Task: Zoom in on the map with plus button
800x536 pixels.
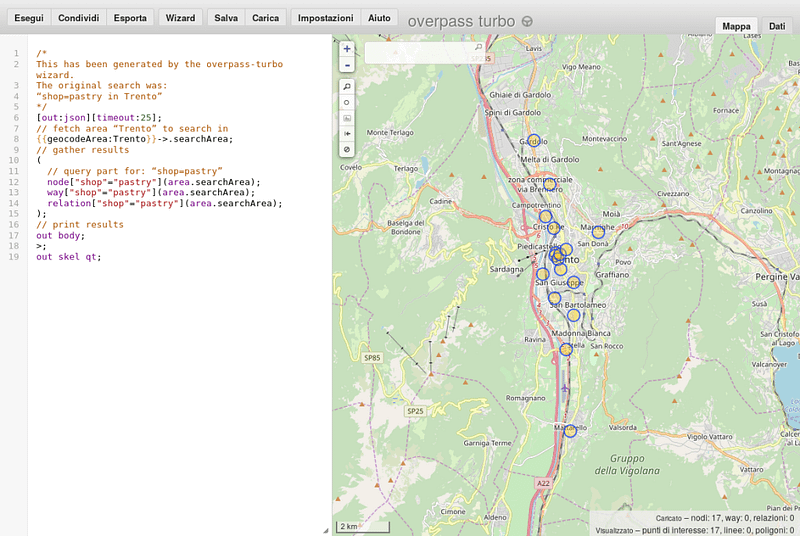Action: pyautogui.click(x=347, y=49)
